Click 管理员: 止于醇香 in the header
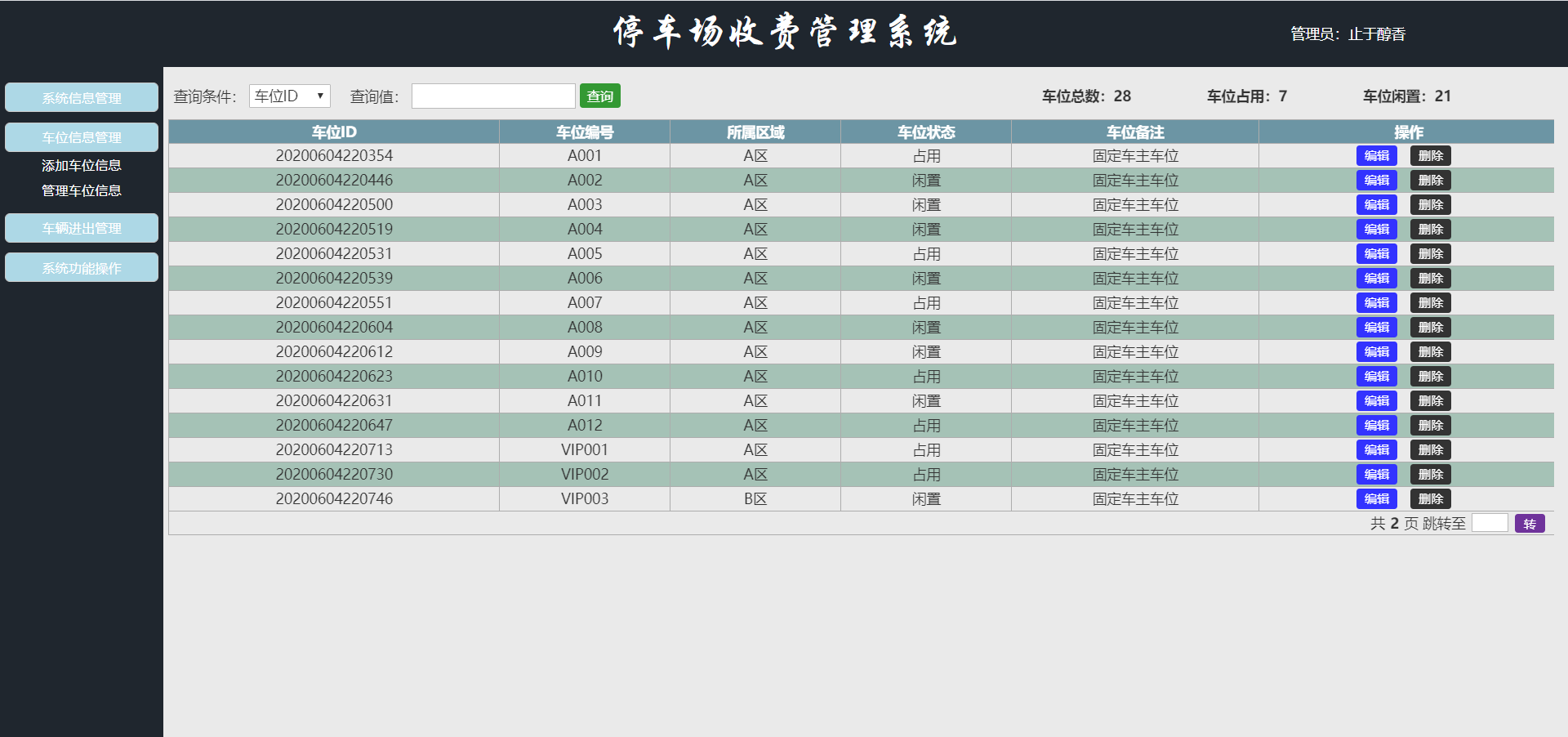 point(1348,33)
